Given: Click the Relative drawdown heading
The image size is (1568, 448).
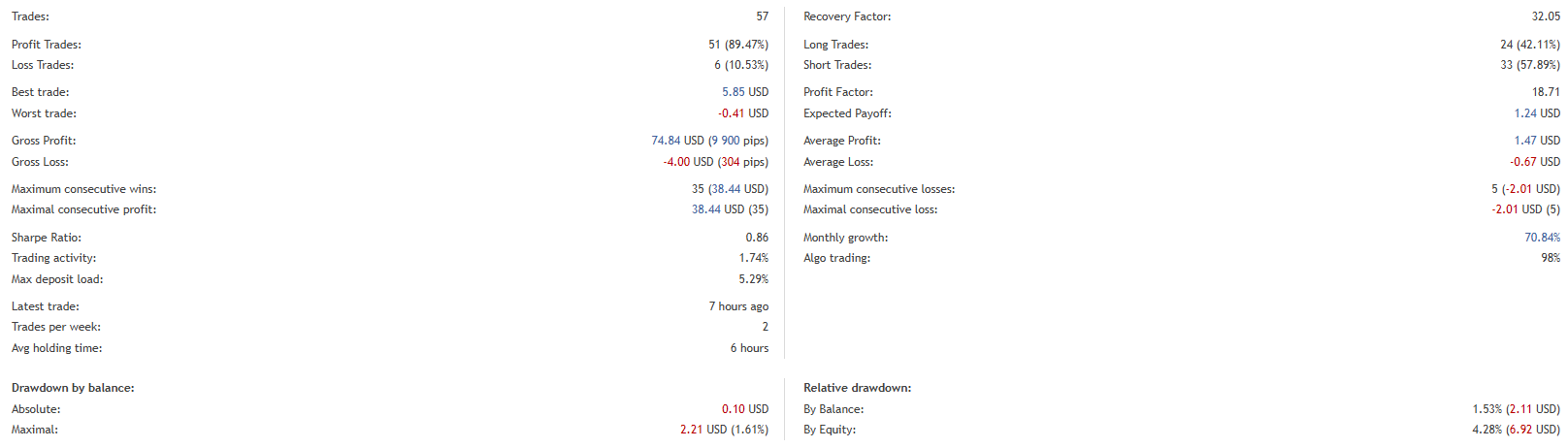Looking at the screenshot, I should tap(857, 388).
